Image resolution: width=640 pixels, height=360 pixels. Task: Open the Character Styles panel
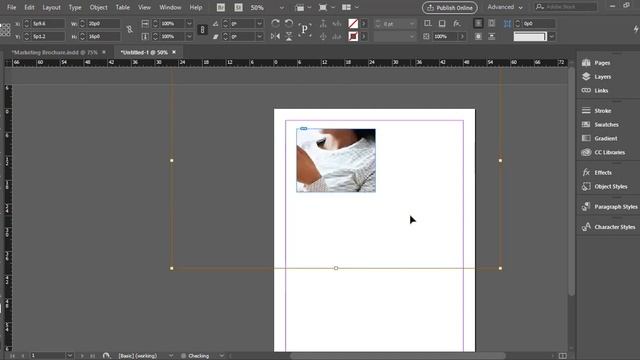coord(608,227)
